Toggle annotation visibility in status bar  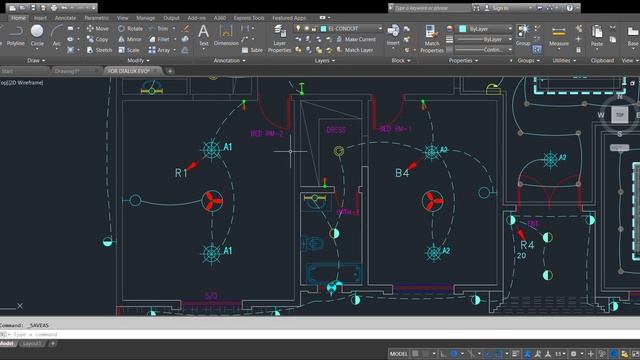click(x=527, y=353)
